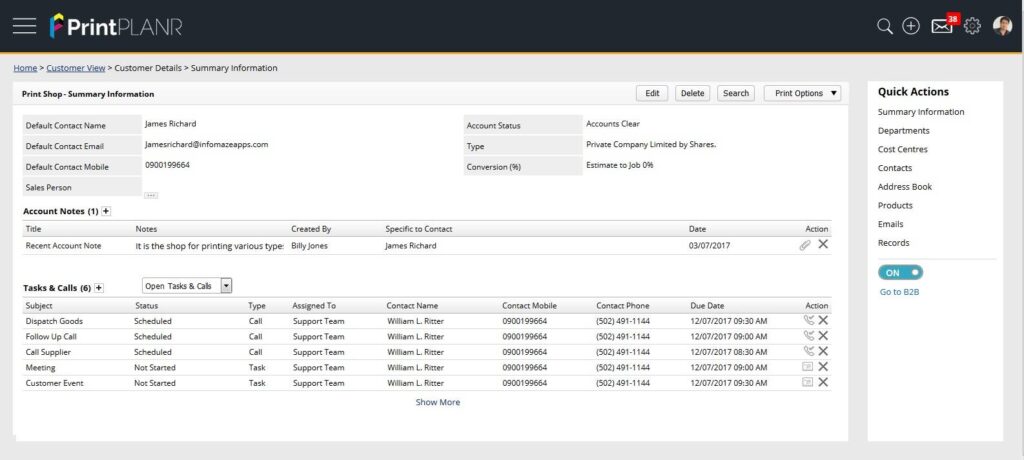This screenshot has width=1024, height=460.
Task: Click phone icon for Follow Up Call
Action: 808,336
